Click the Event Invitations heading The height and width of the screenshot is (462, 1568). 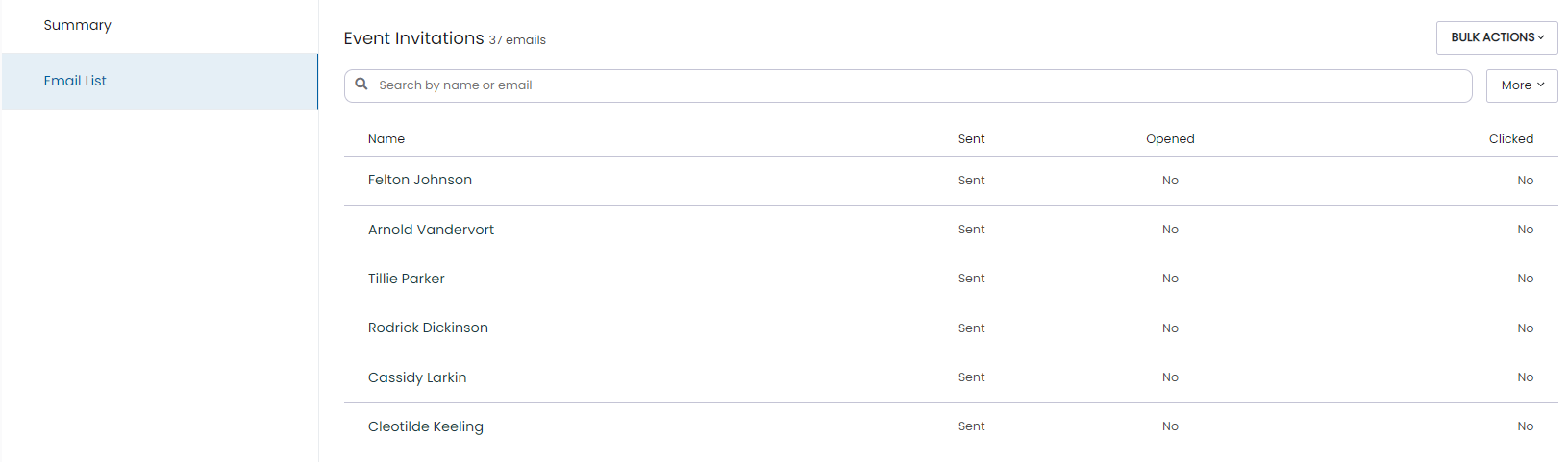[x=414, y=38]
